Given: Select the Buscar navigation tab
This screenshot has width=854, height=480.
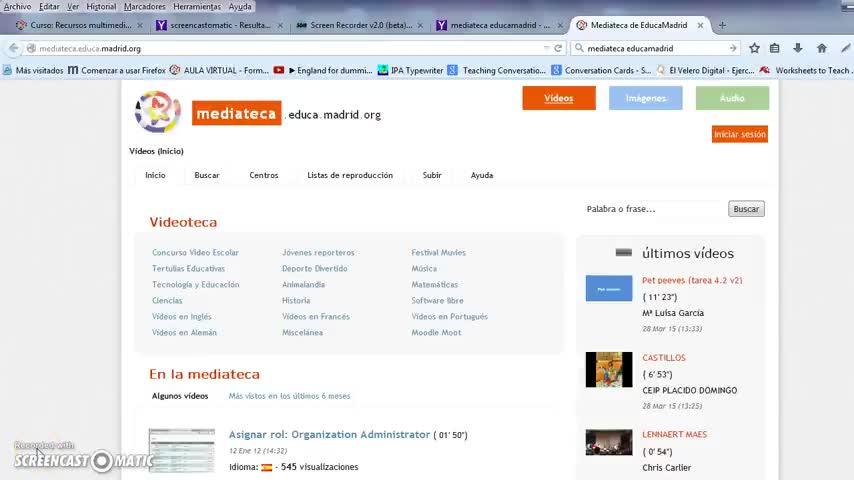Looking at the screenshot, I should pyautogui.click(x=207, y=175).
